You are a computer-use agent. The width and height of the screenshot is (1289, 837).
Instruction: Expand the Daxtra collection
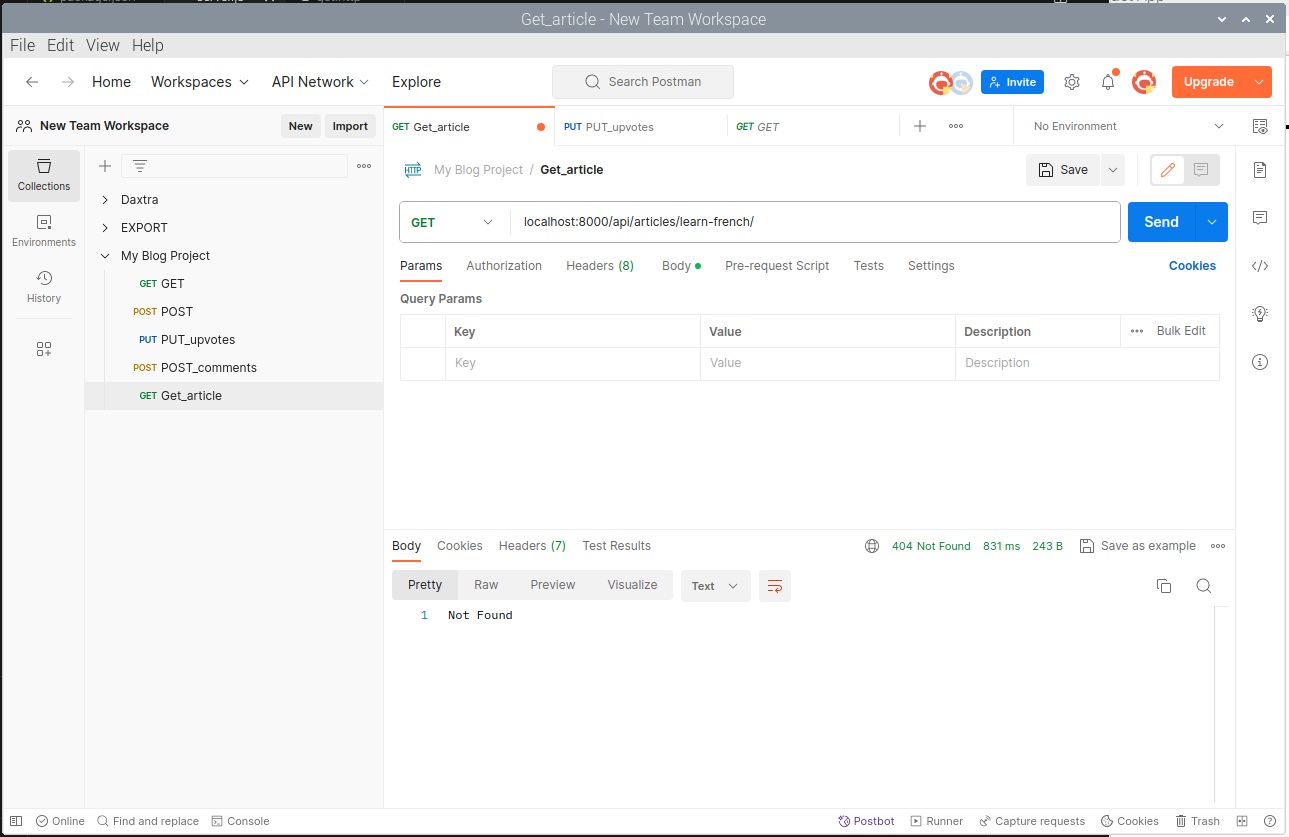106,200
